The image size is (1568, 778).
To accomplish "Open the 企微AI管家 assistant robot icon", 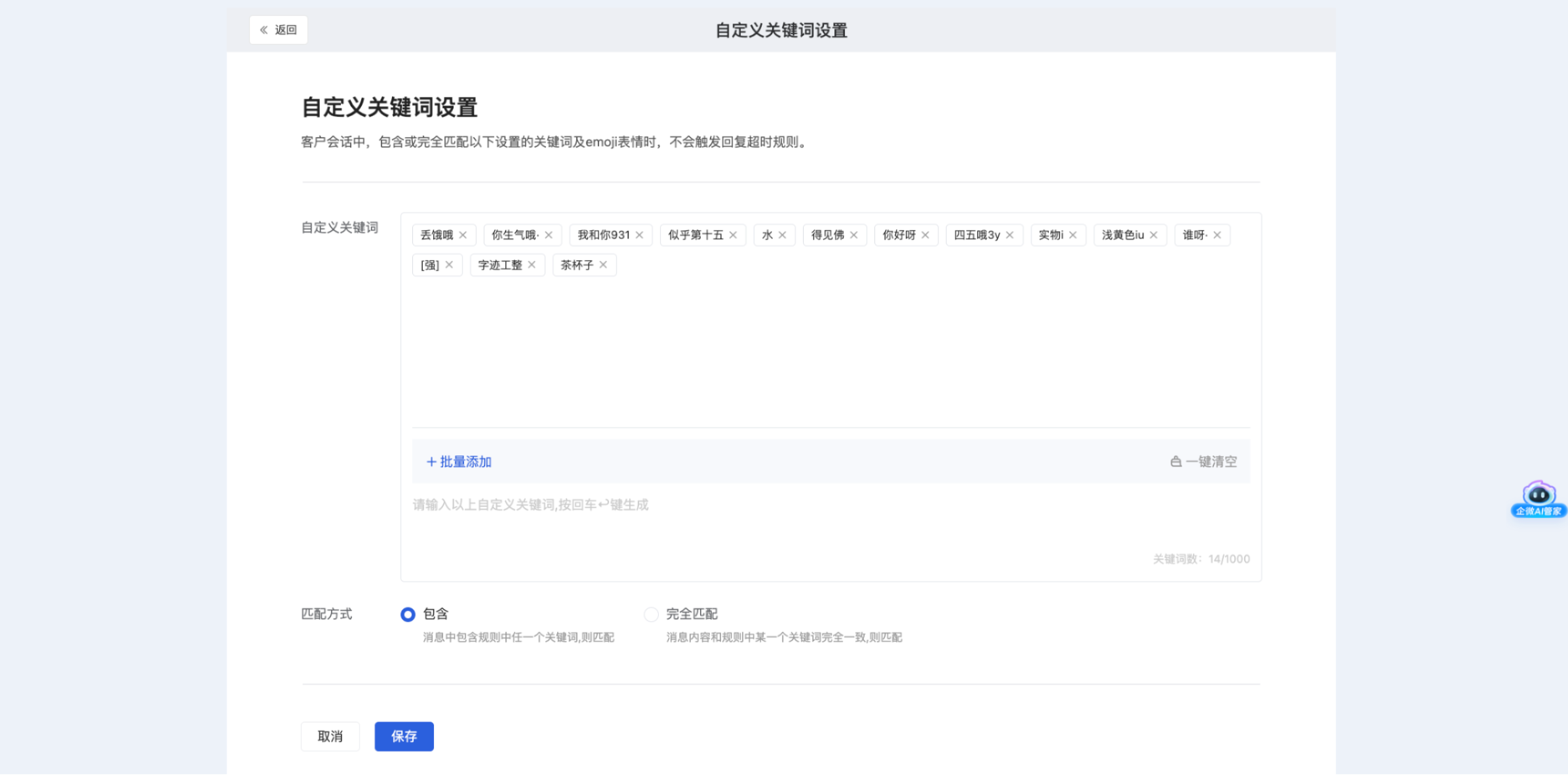I will click(x=1539, y=499).
